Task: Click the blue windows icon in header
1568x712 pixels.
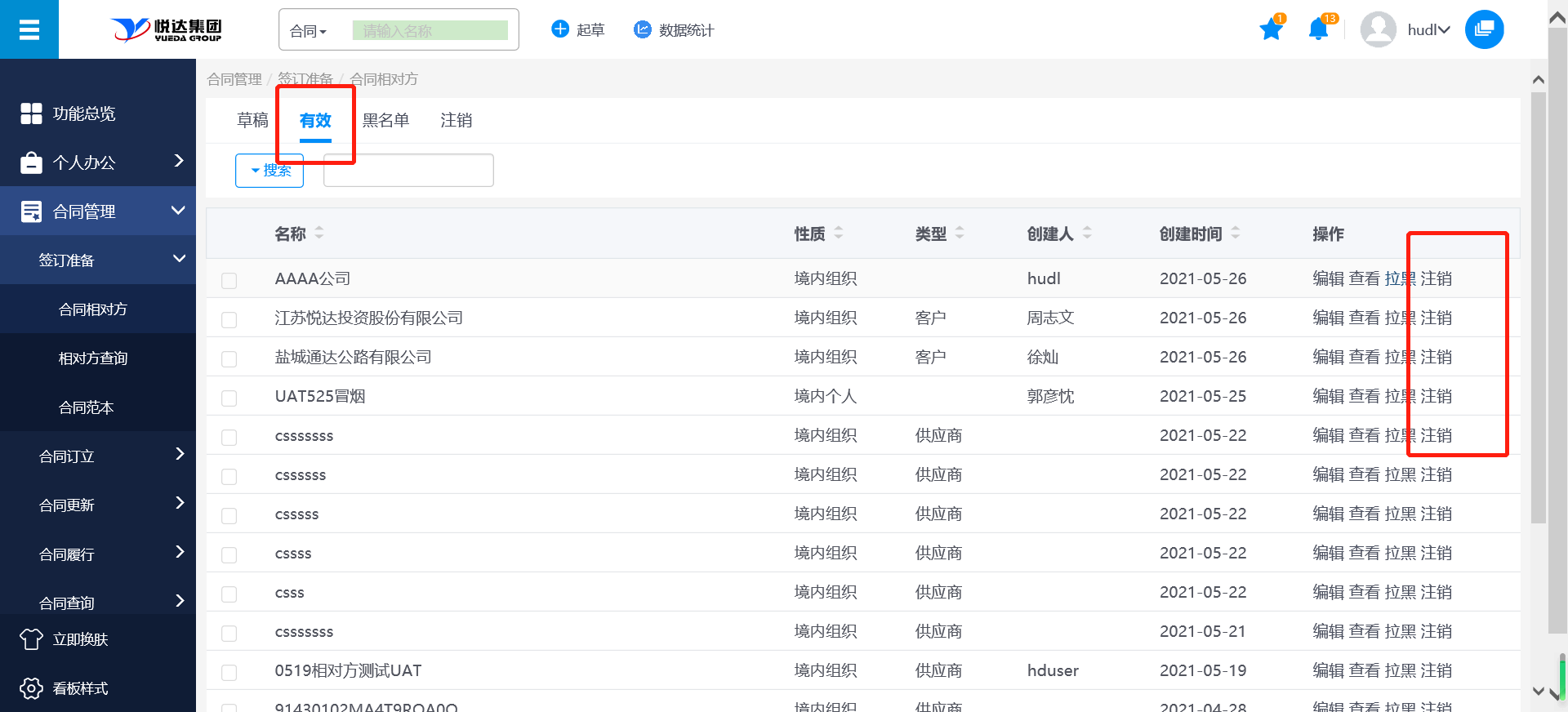Action: pyautogui.click(x=1484, y=29)
